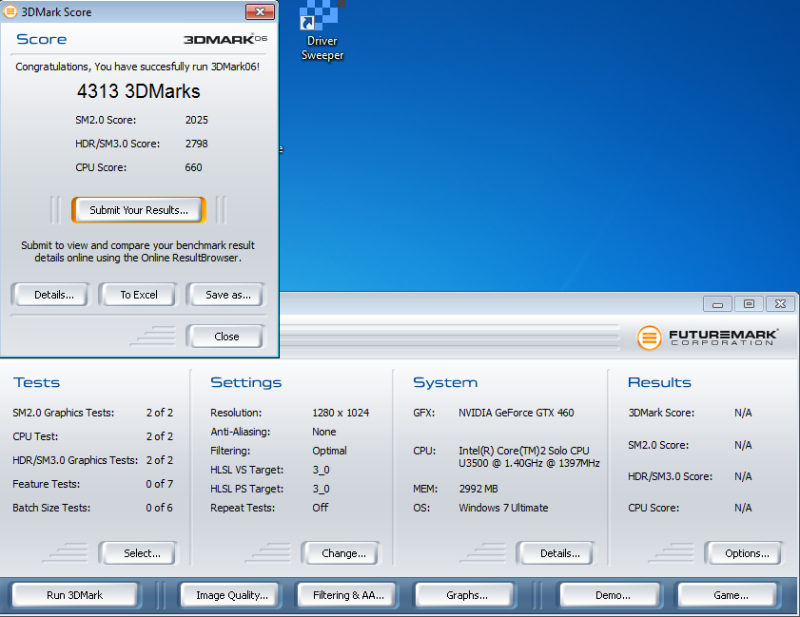The image size is (800, 617).
Task: Click Repeat Tests value 'Off'
Action: [x=320, y=508]
